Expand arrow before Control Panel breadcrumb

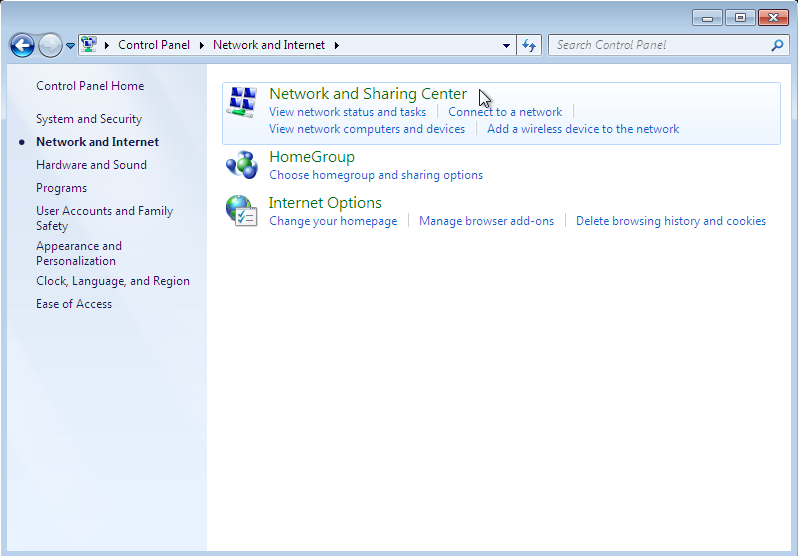pos(106,45)
